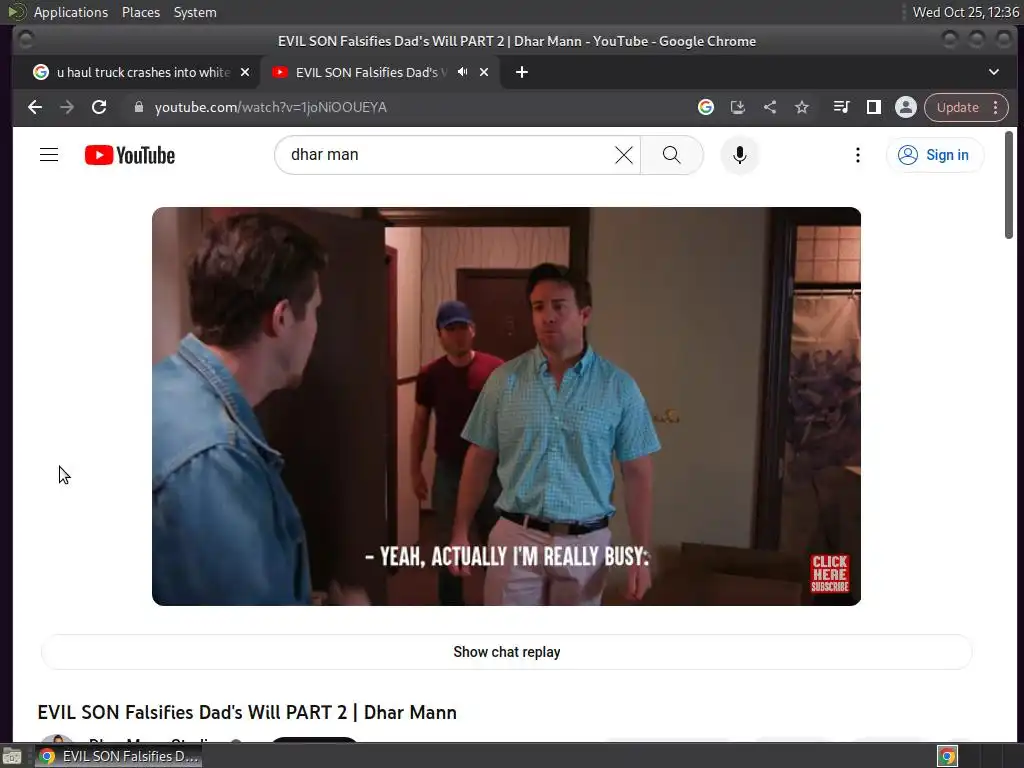This screenshot has height=768, width=1024.
Task: Open the media control icon in toolbar
Action: coord(841,107)
